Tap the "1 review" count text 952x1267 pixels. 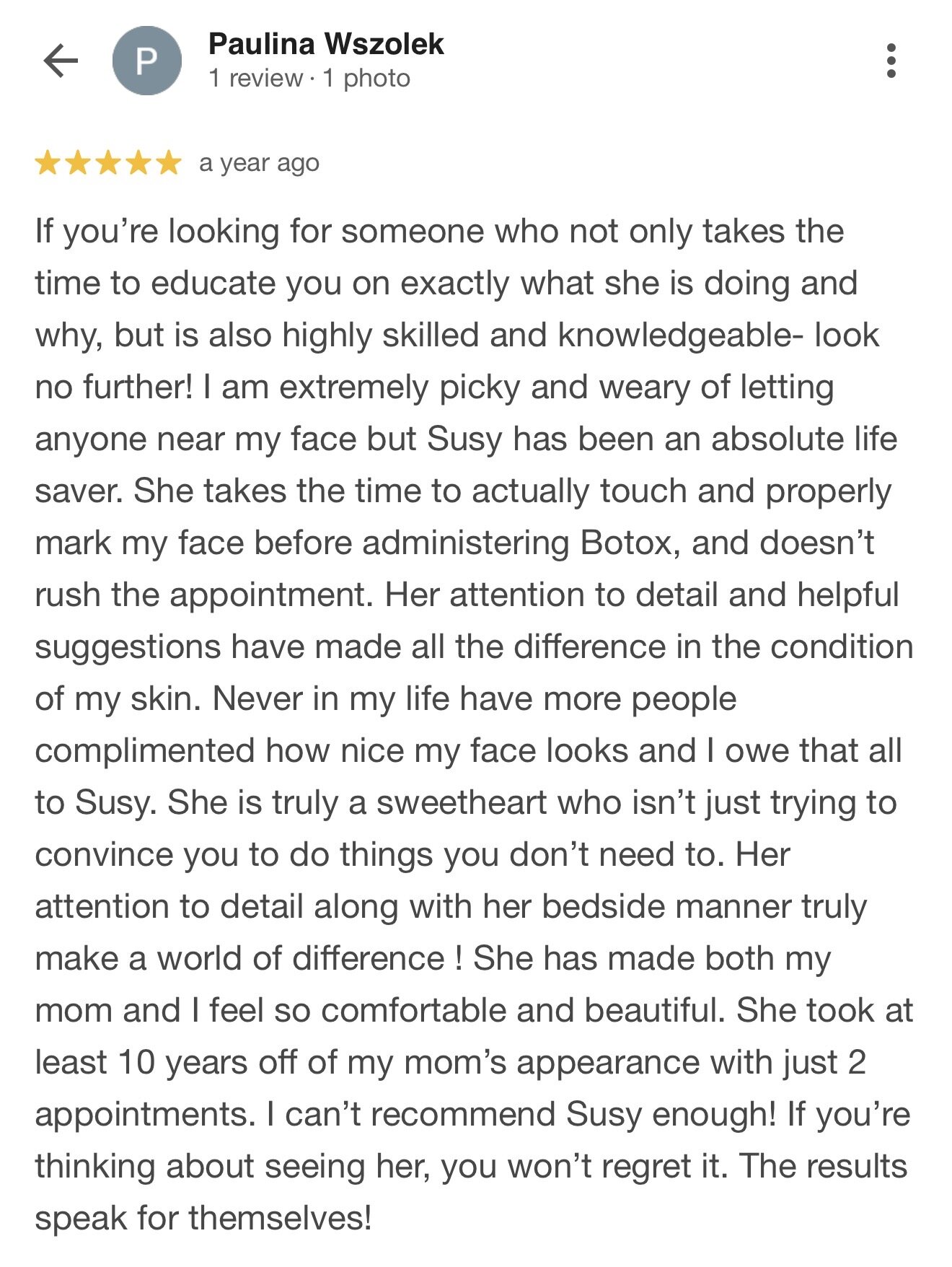[x=255, y=78]
